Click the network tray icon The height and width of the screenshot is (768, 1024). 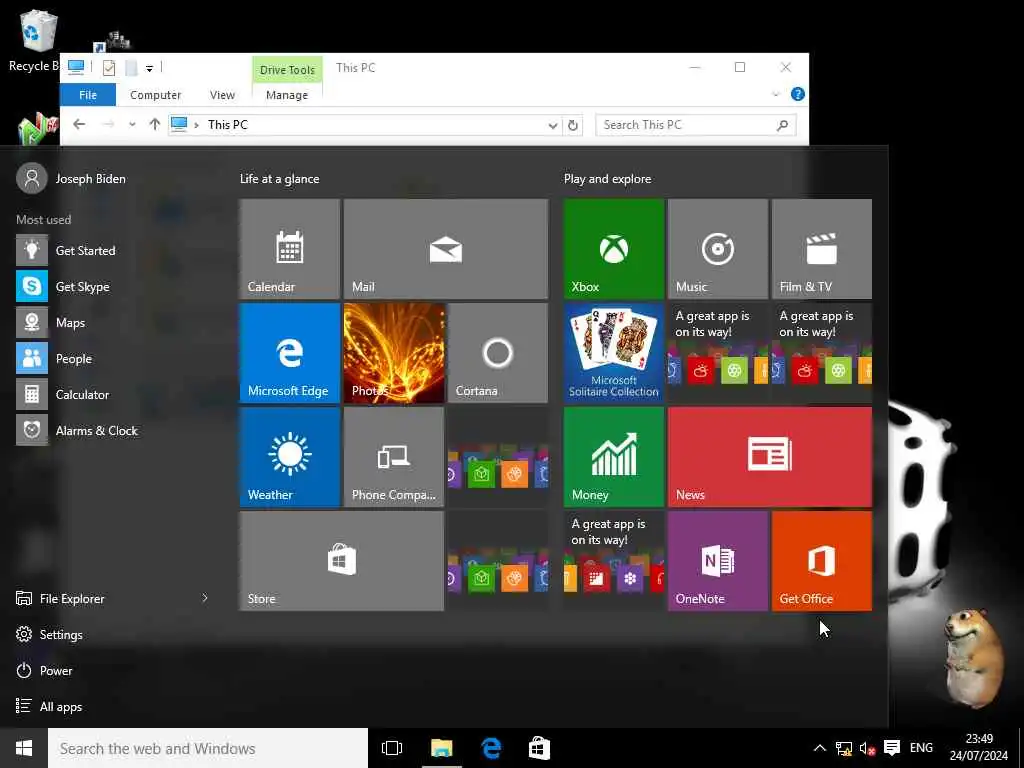coord(843,748)
